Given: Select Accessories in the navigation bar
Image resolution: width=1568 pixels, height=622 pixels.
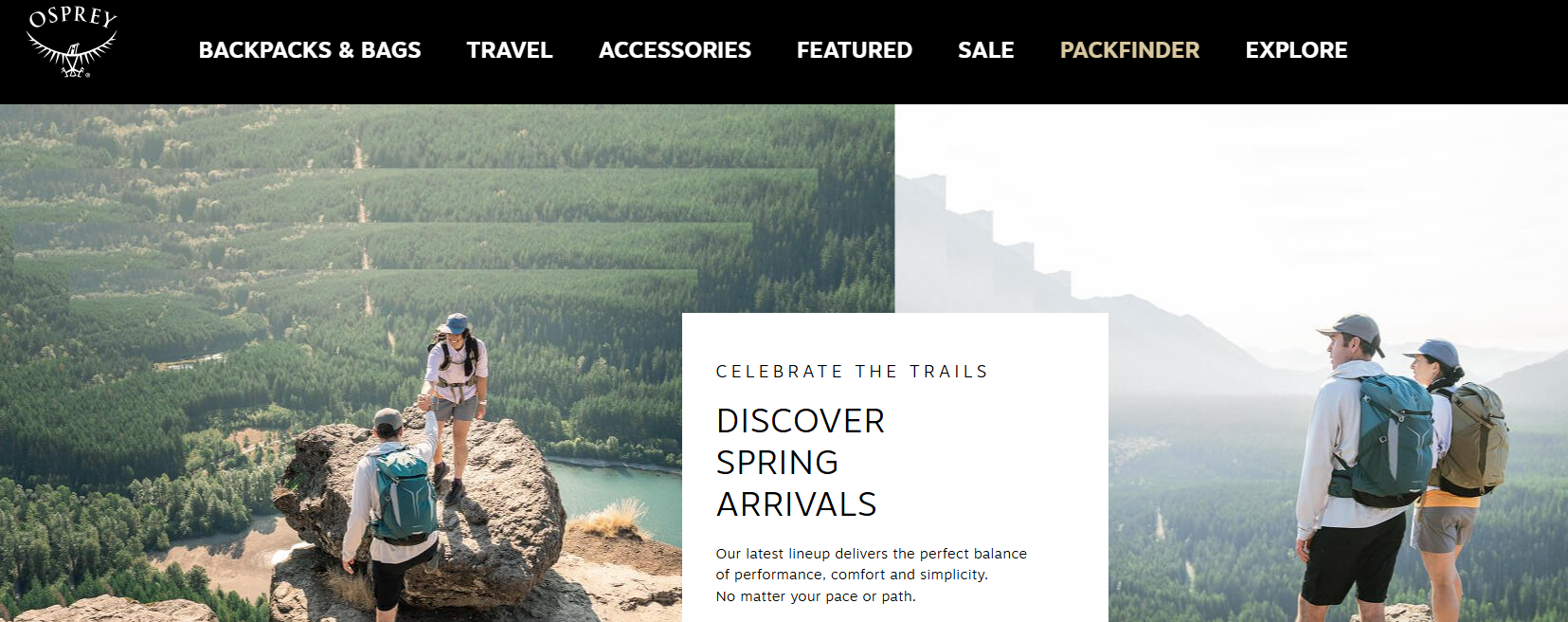Looking at the screenshot, I should [675, 50].
